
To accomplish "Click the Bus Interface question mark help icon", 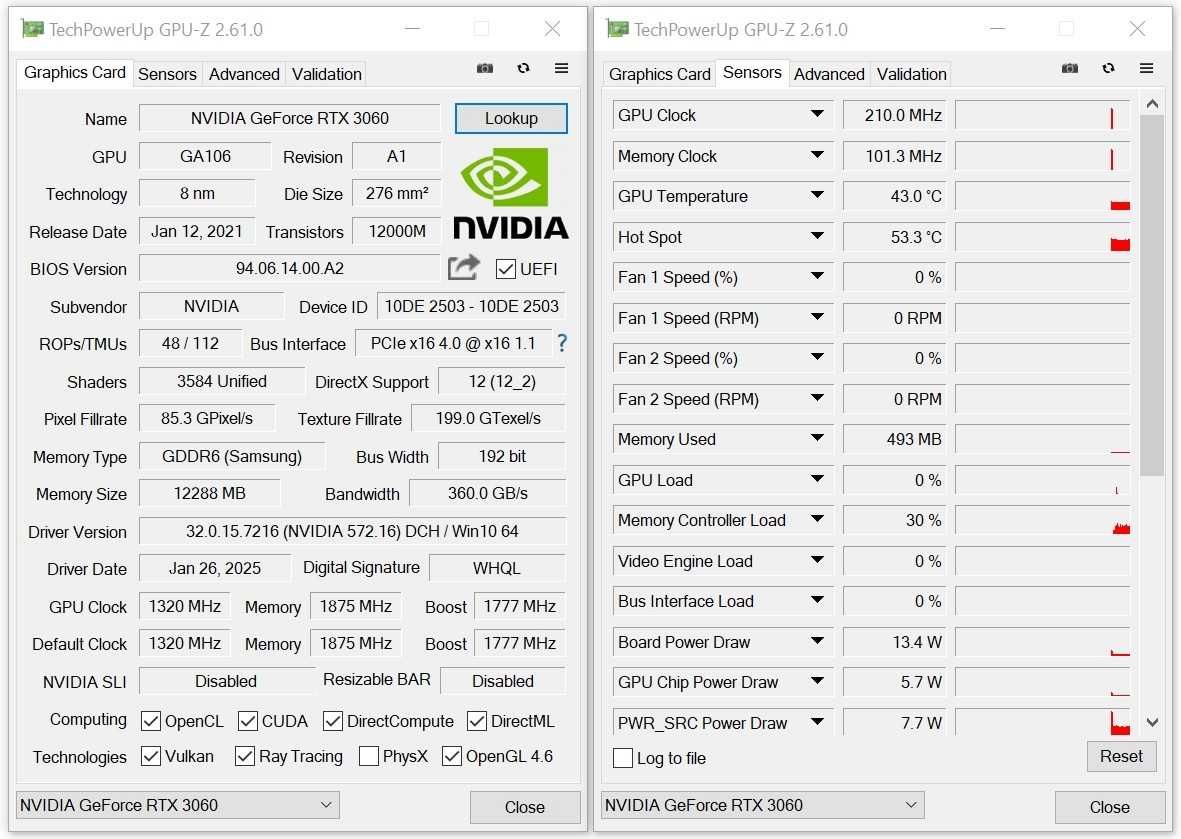I will (x=562, y=343).
